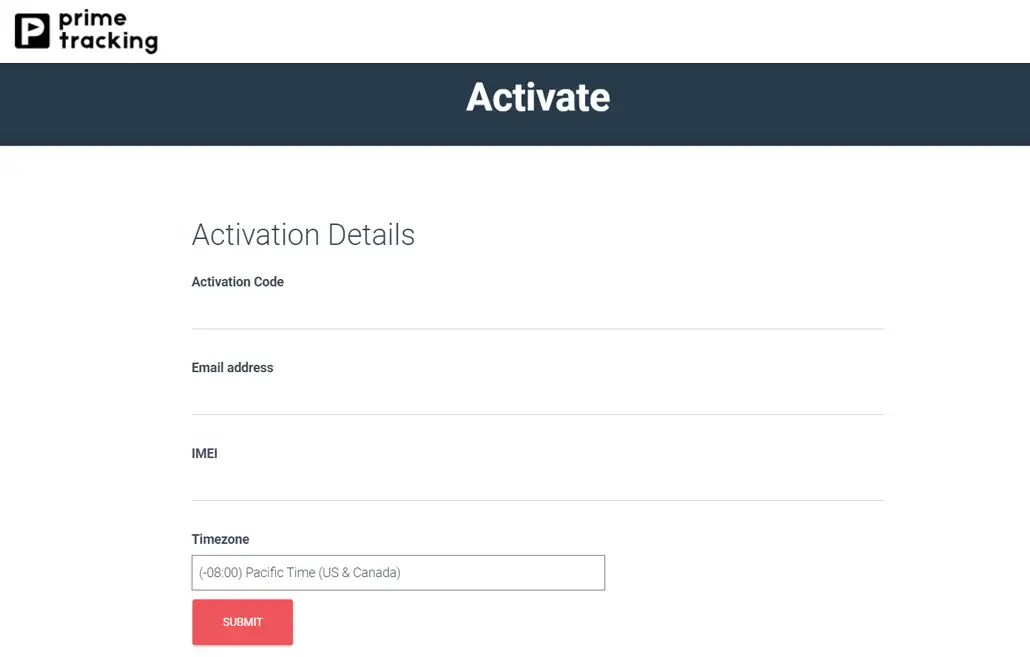1030x657 pixels.
Task: Click the 'Activation Code' field label
Action: tap(237, 281)
